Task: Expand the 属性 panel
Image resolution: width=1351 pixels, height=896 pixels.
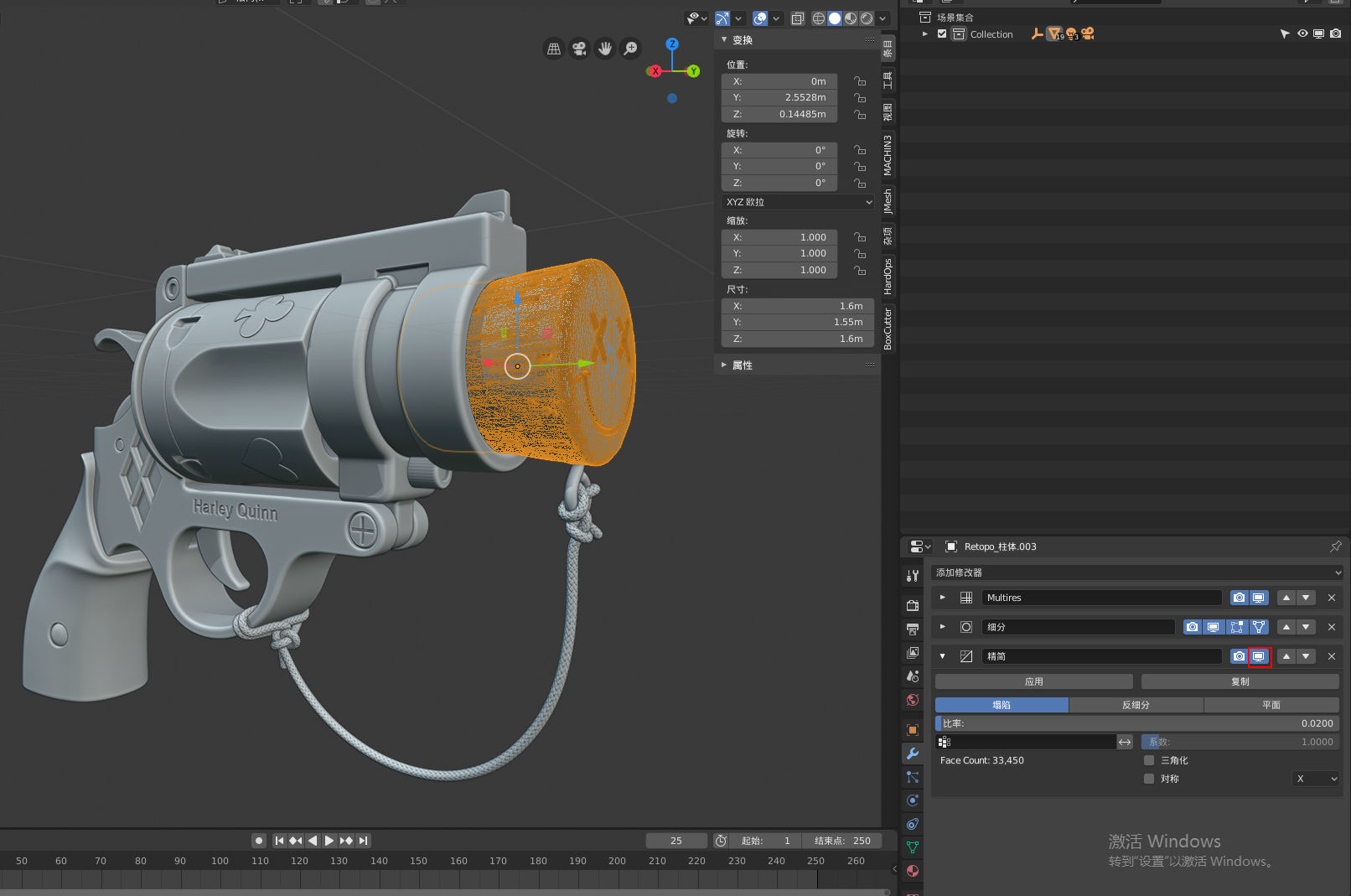Action: click(x=724, y=365)
